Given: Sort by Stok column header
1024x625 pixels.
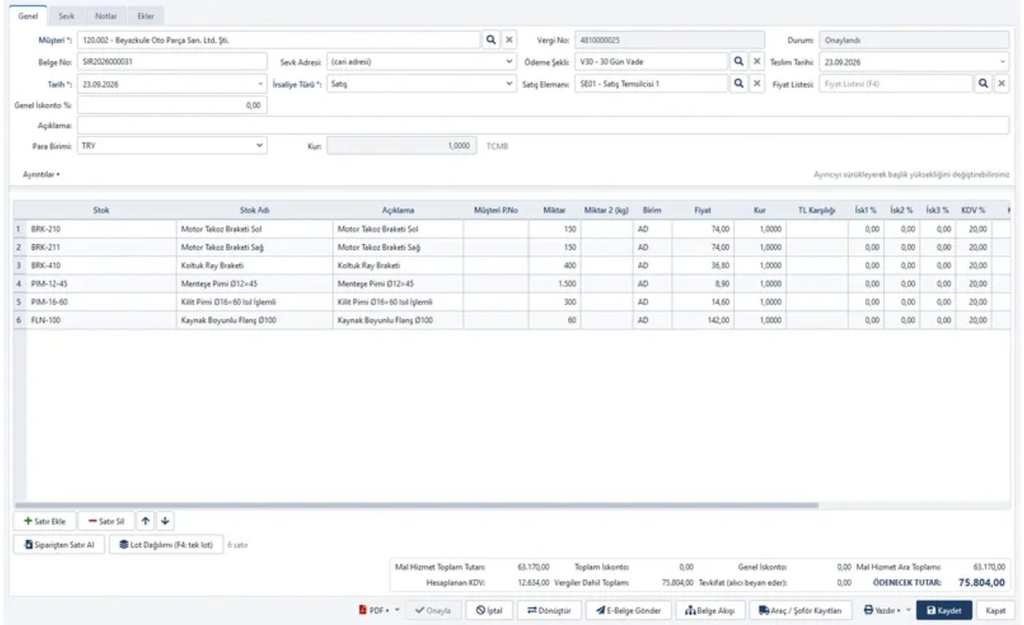Looking at the screenshot, I should point(101,210).
